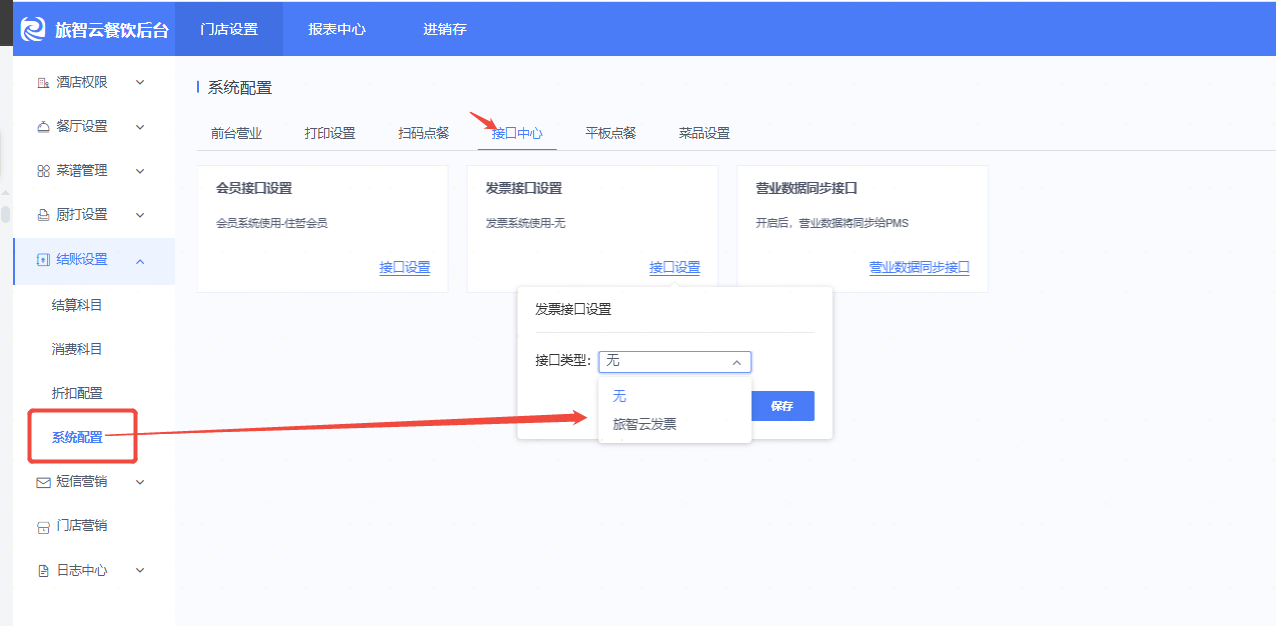Click the 酒店权限 building icon
Viewport: 1276px width, 626px height.
click(43, 82)
